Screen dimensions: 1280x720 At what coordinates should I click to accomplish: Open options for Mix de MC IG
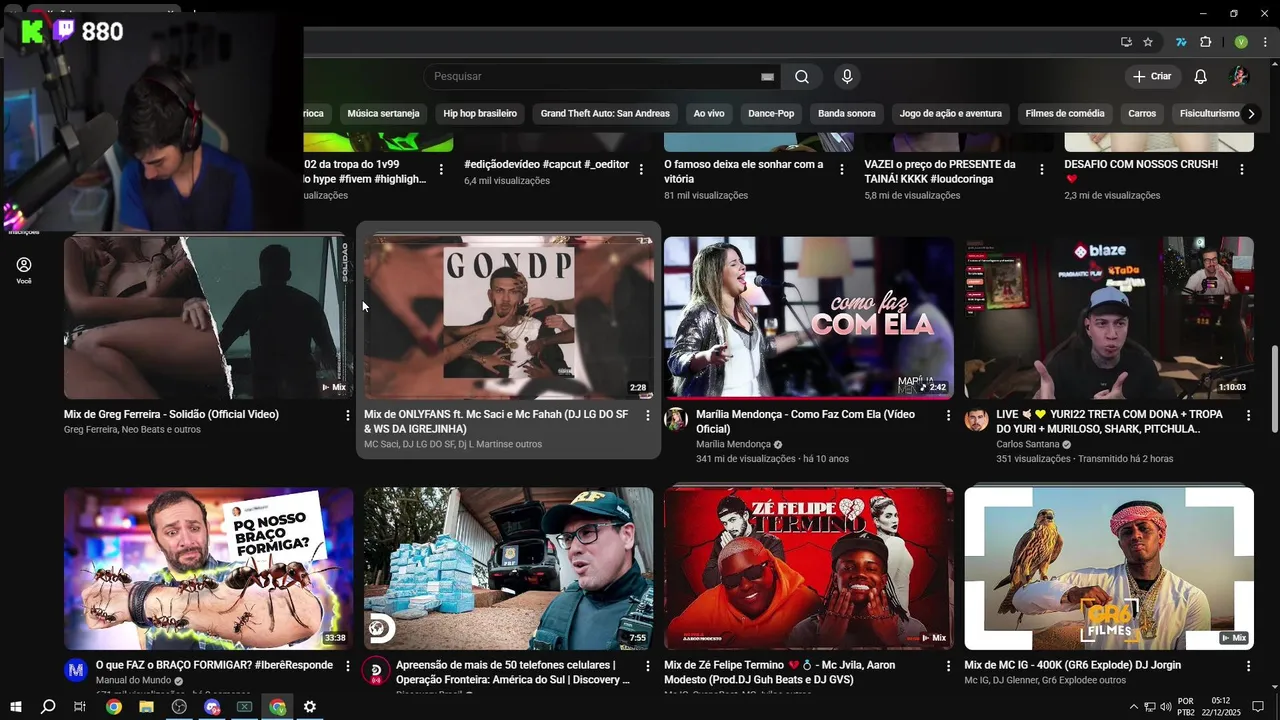click(1248, 666)
